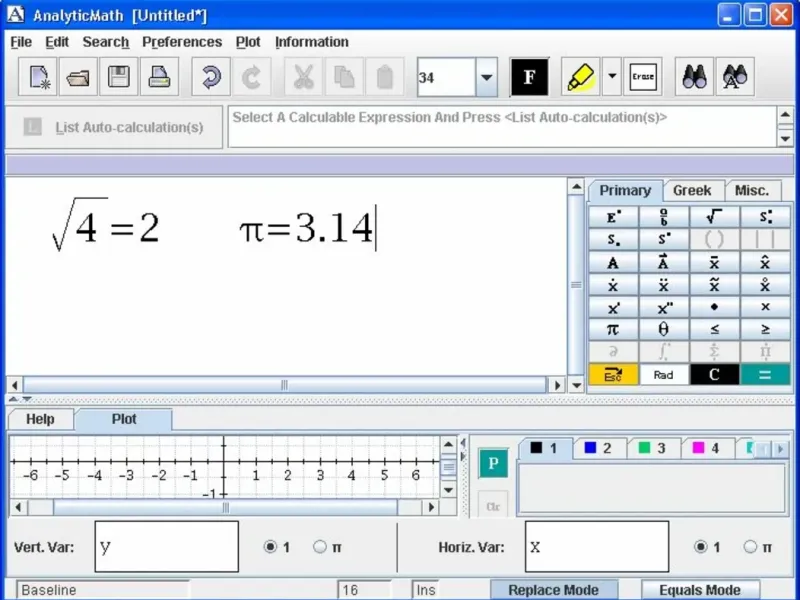The width and height of the screenshot is (800, 600).
Task: Insert subscript S template
Action: [613, 239]
